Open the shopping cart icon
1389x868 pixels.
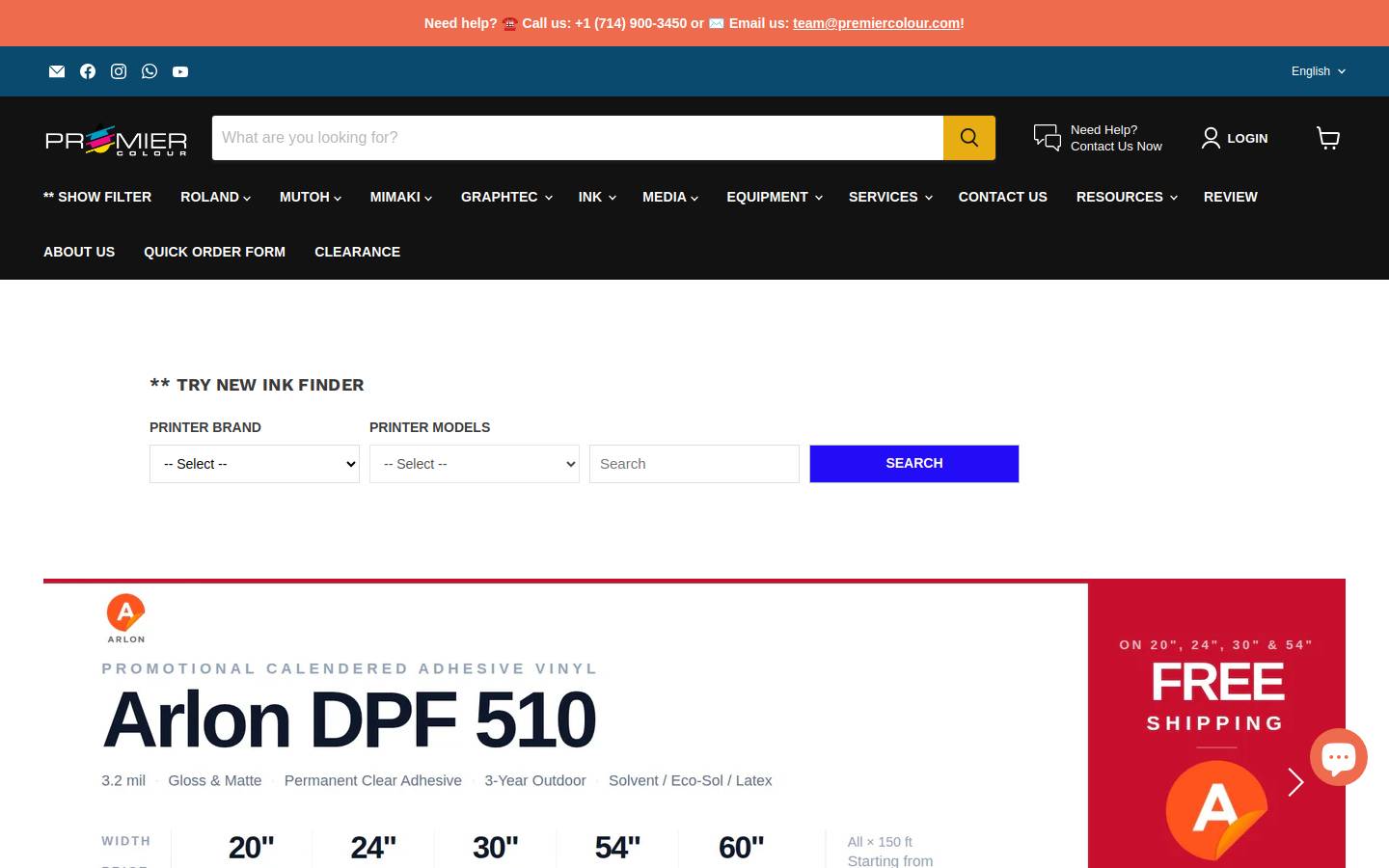coord(1328,138)
